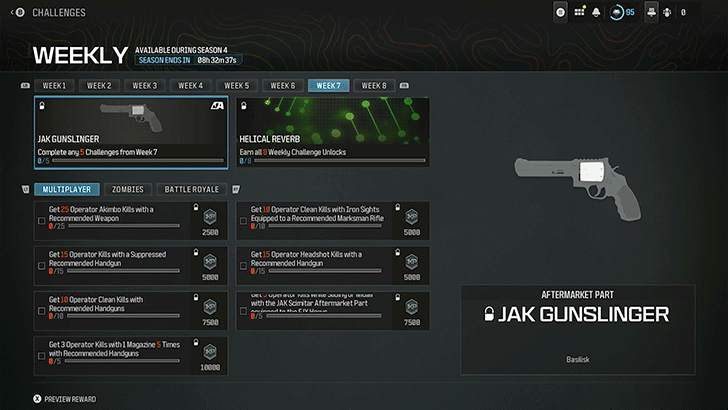Click 'Earn all 8 Weekly Challenge Unlocks' text
This screenshot has height=410, width=728.
click(x=292, y=152)
